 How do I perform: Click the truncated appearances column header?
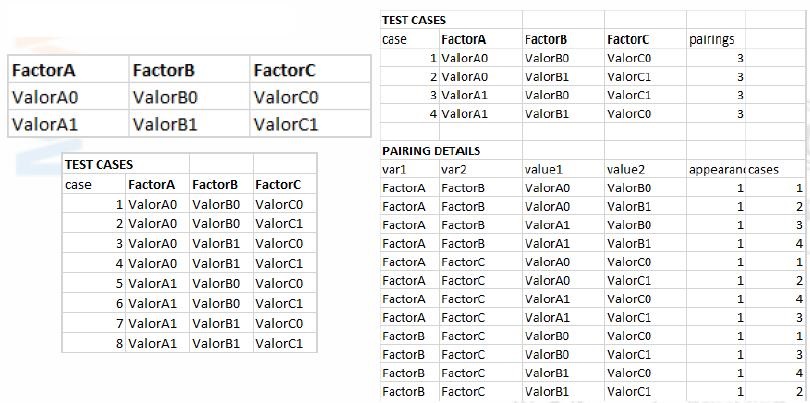pyautogui.click(x=716, y=169)
